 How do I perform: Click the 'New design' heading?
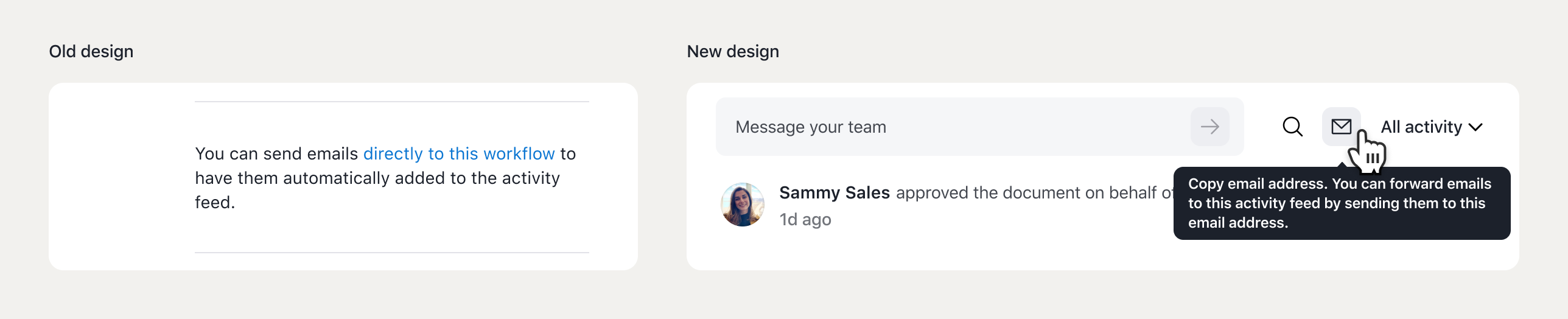[733, 51]
